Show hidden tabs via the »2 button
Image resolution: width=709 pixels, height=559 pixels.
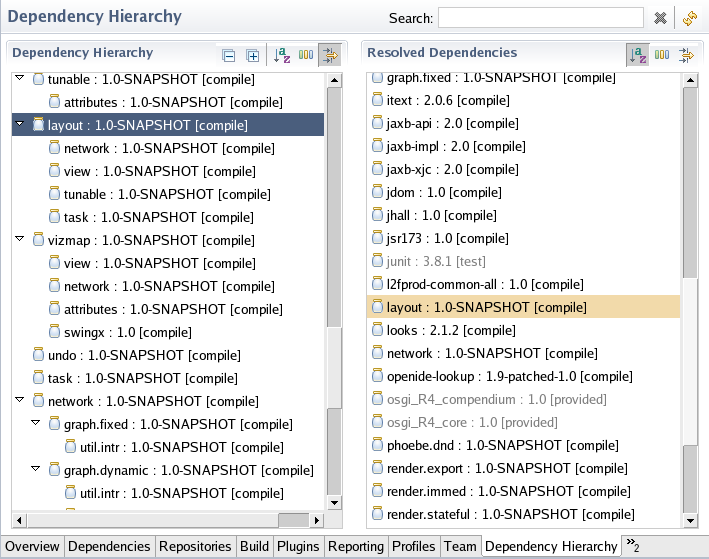632,545
